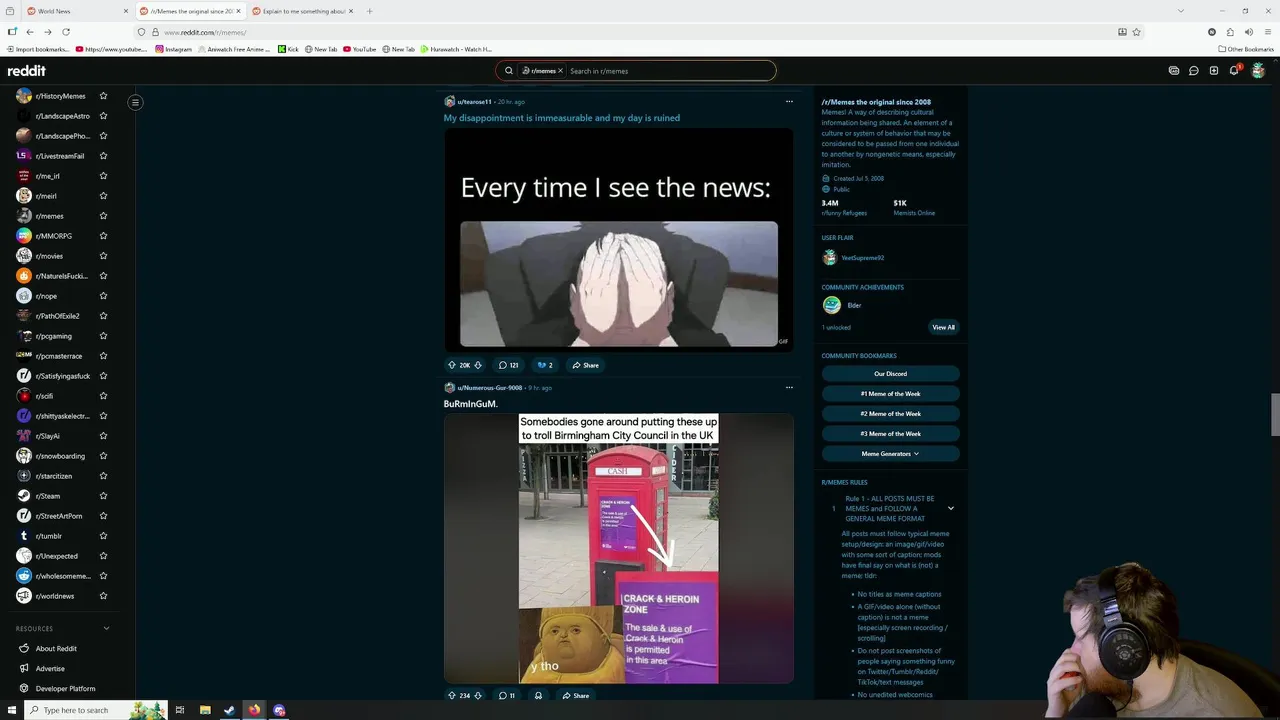Collapse Rule 1 in r/memes rules

(x=950, y=508)
